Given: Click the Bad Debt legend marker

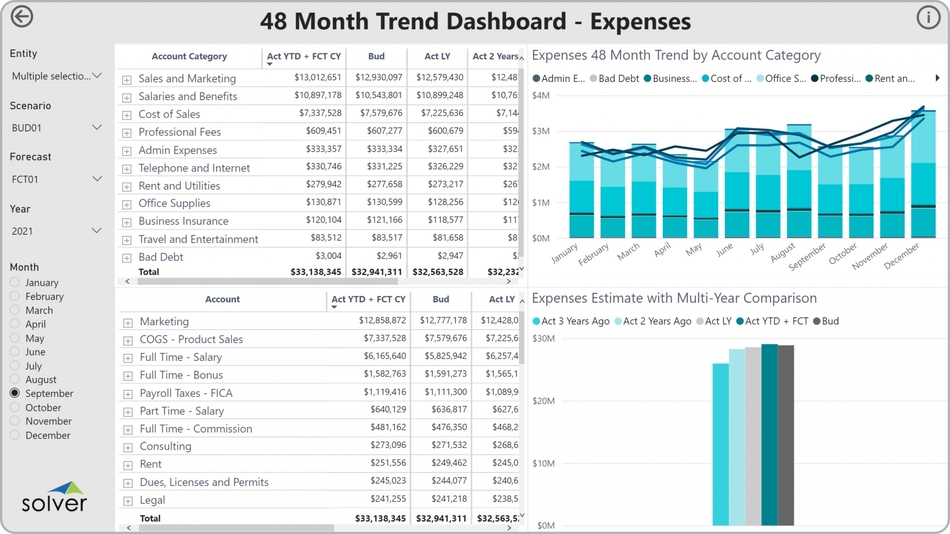Looking at the screenshot, I should click(x=594, y=78).
